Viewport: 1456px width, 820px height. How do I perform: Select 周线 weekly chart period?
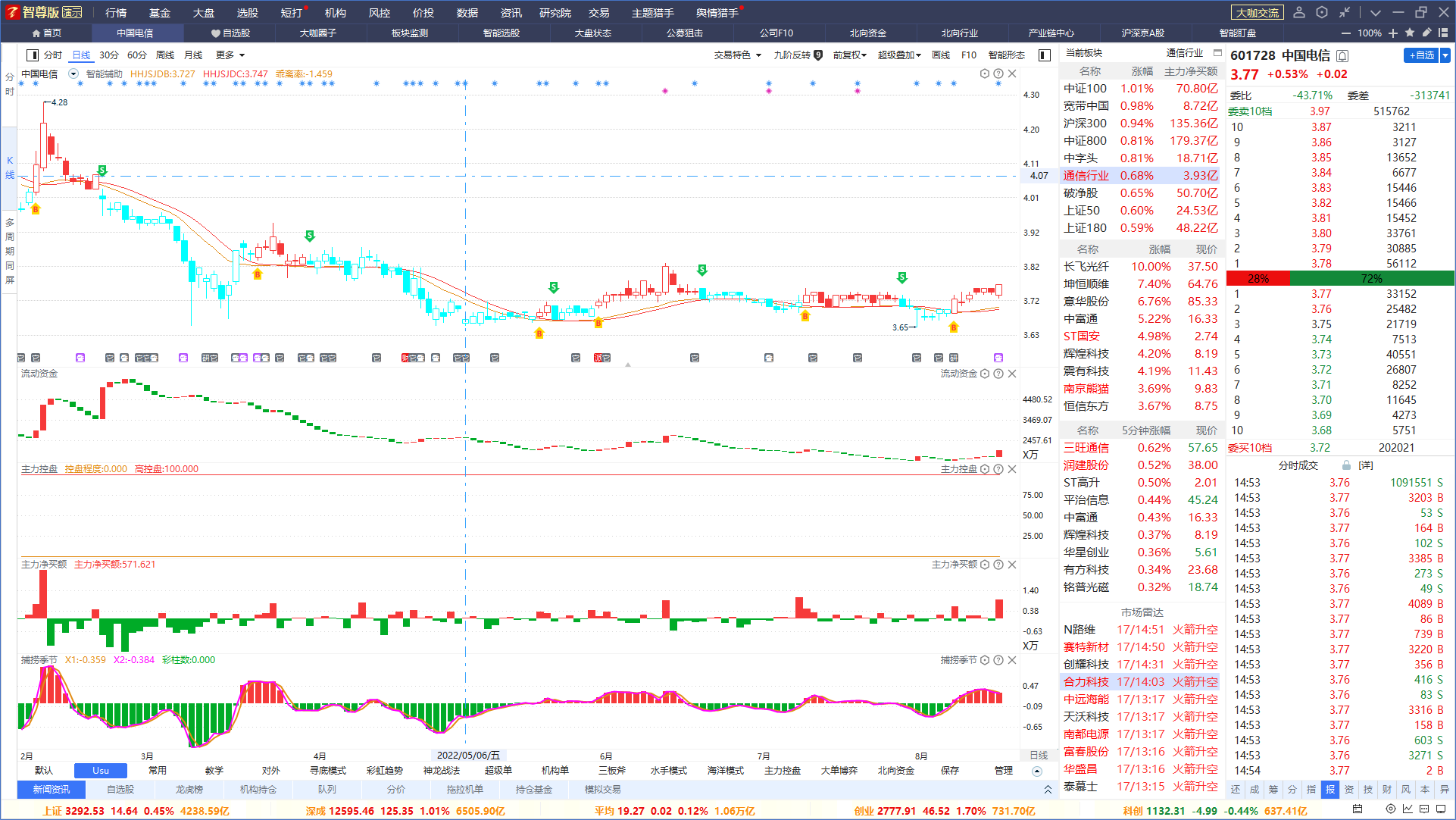[x=165, y=55]
